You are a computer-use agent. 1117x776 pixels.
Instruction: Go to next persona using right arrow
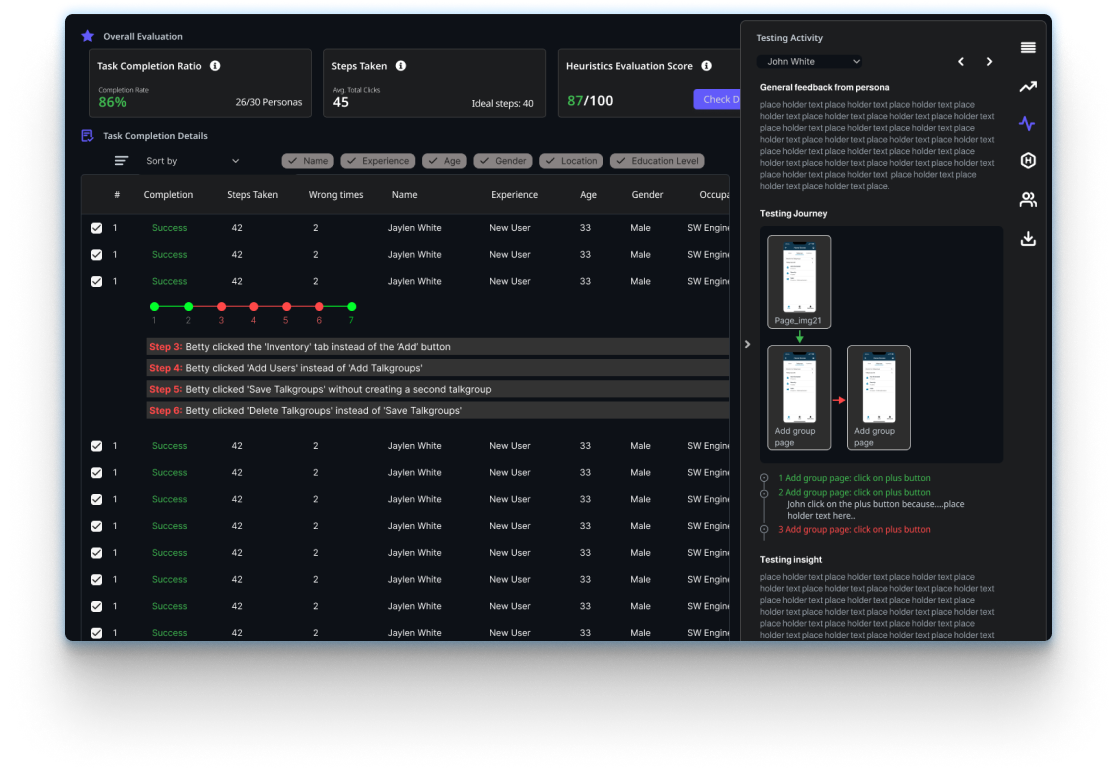[x=990, y=62]
